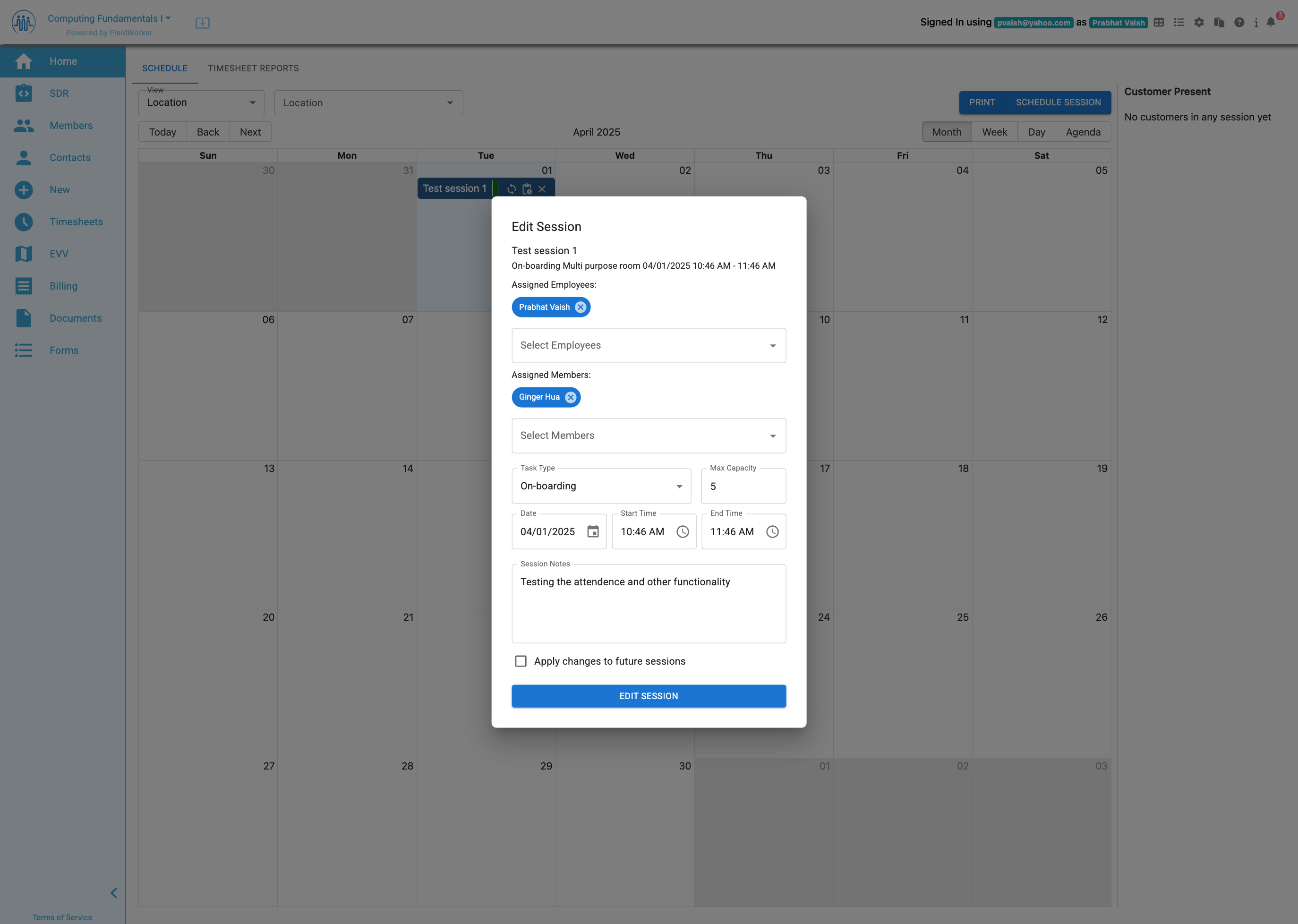The width and height of the screenshot is (1298, 924).
Task: Remove the Ginger Hua member chip
Action: click(570, 397)
